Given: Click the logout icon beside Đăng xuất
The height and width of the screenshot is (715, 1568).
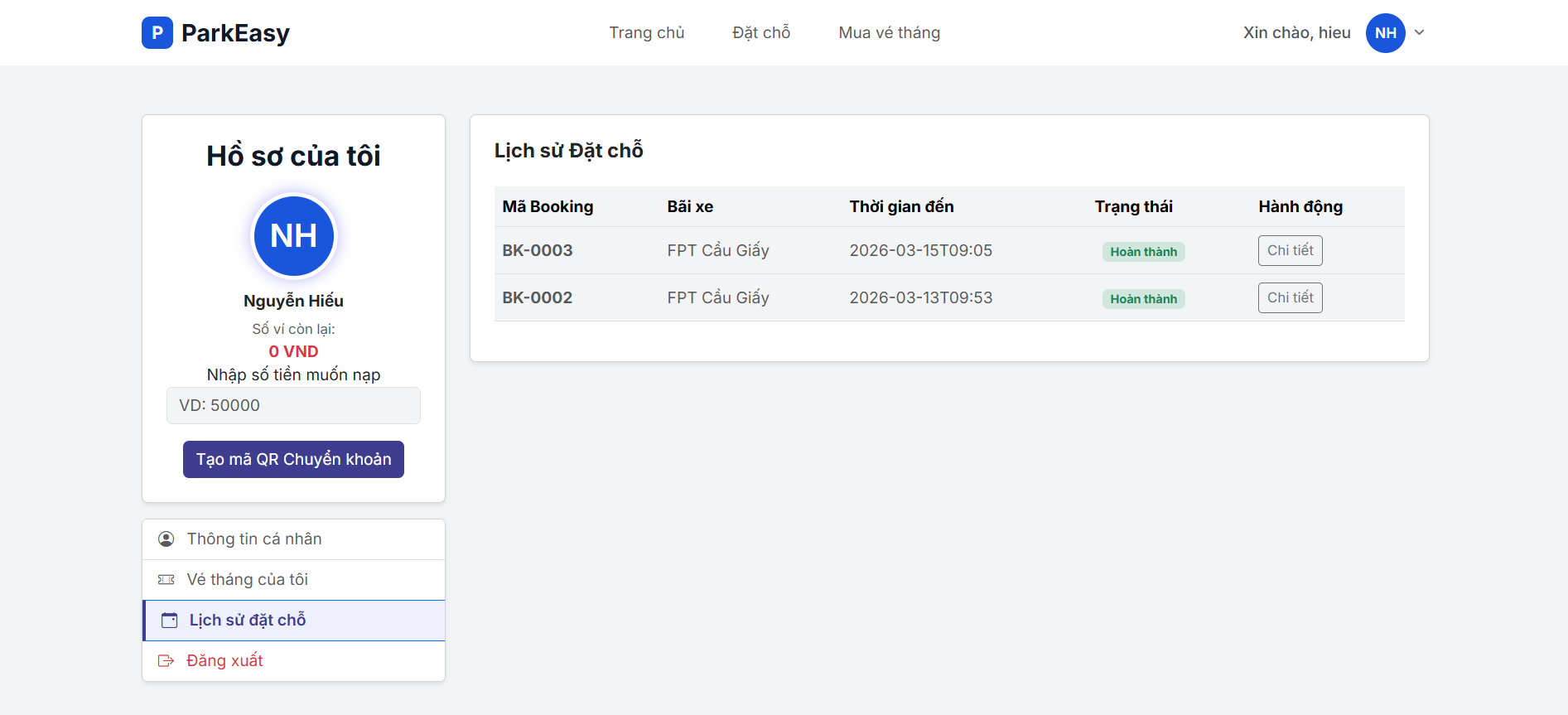Looking at the screenshot, I should pos(166,661).
